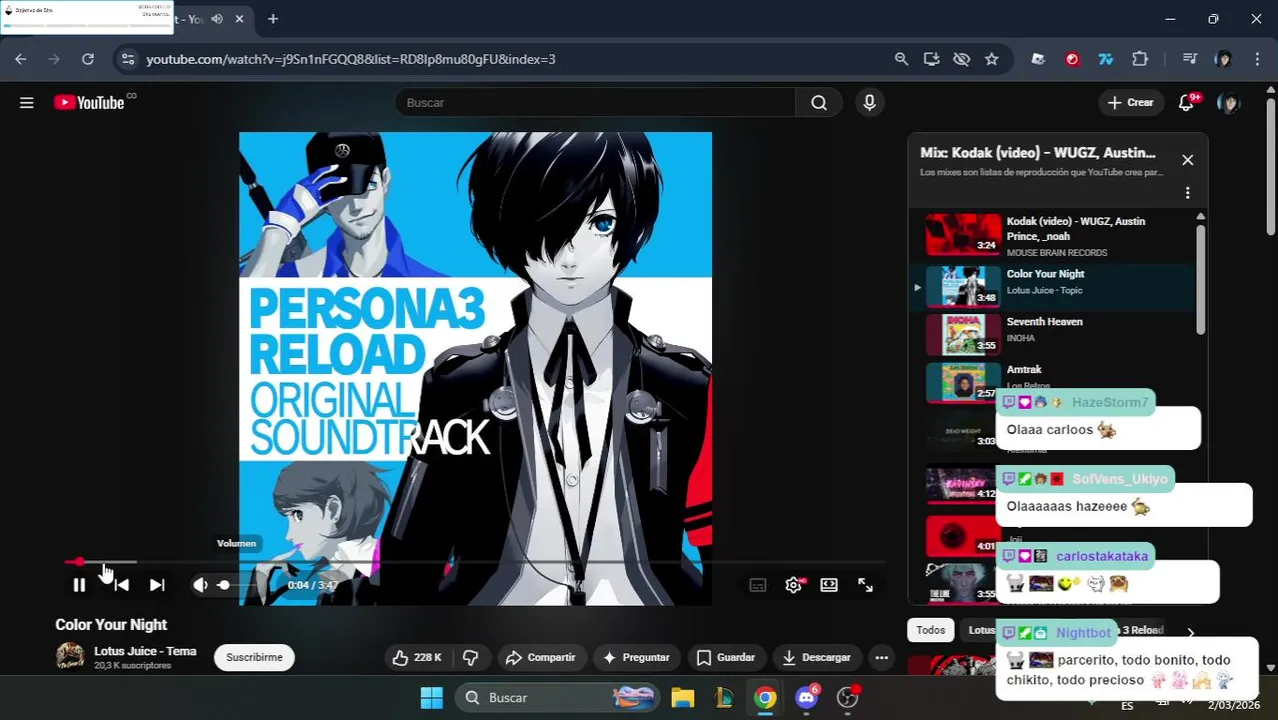Open the Windows Start menu
Image resolution: width=1278 pixels, height=720 pixels.
pyautogui.click(x=432, y=698)
